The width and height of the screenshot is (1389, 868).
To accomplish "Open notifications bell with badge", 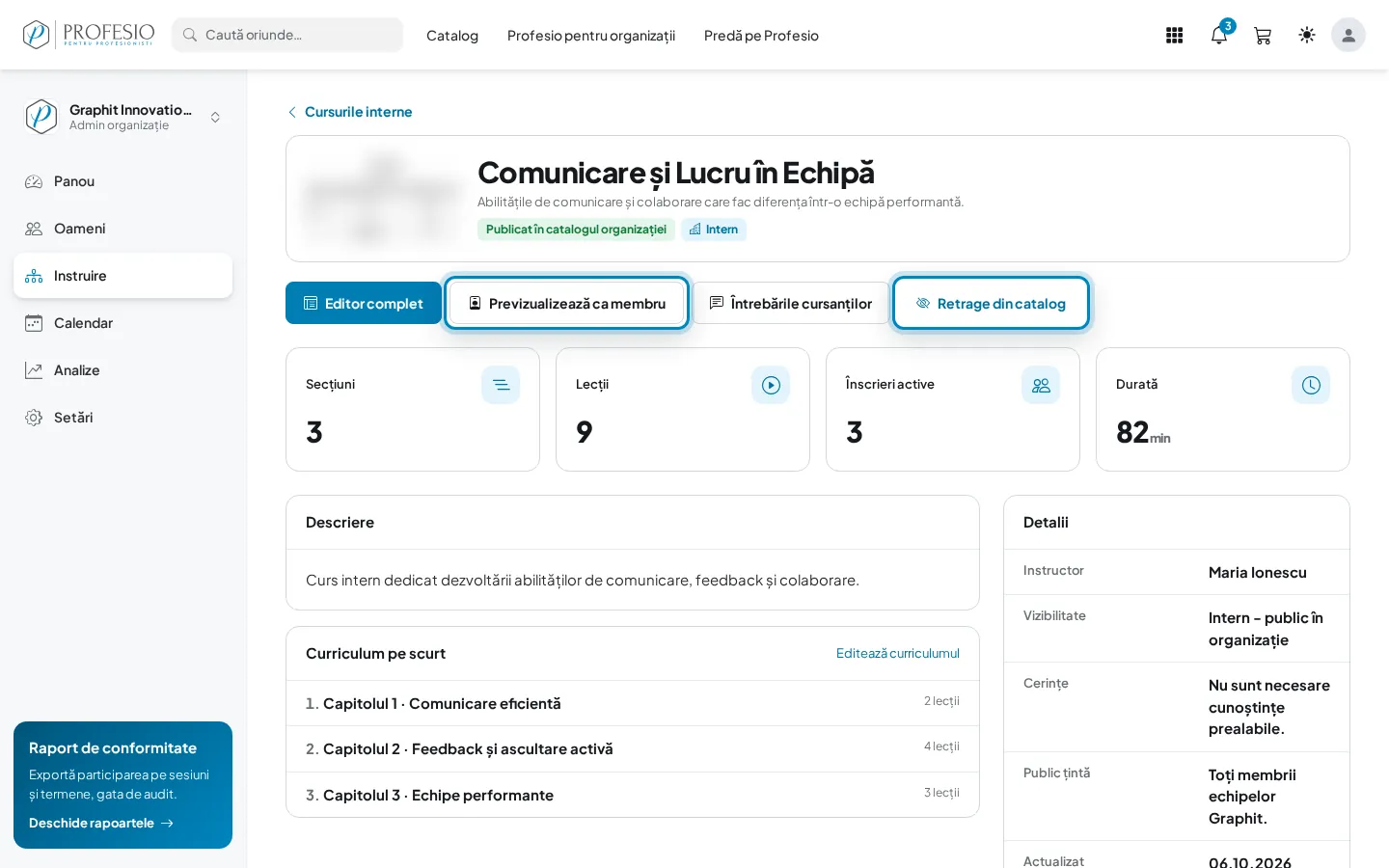I will [x=1219, y=35].
